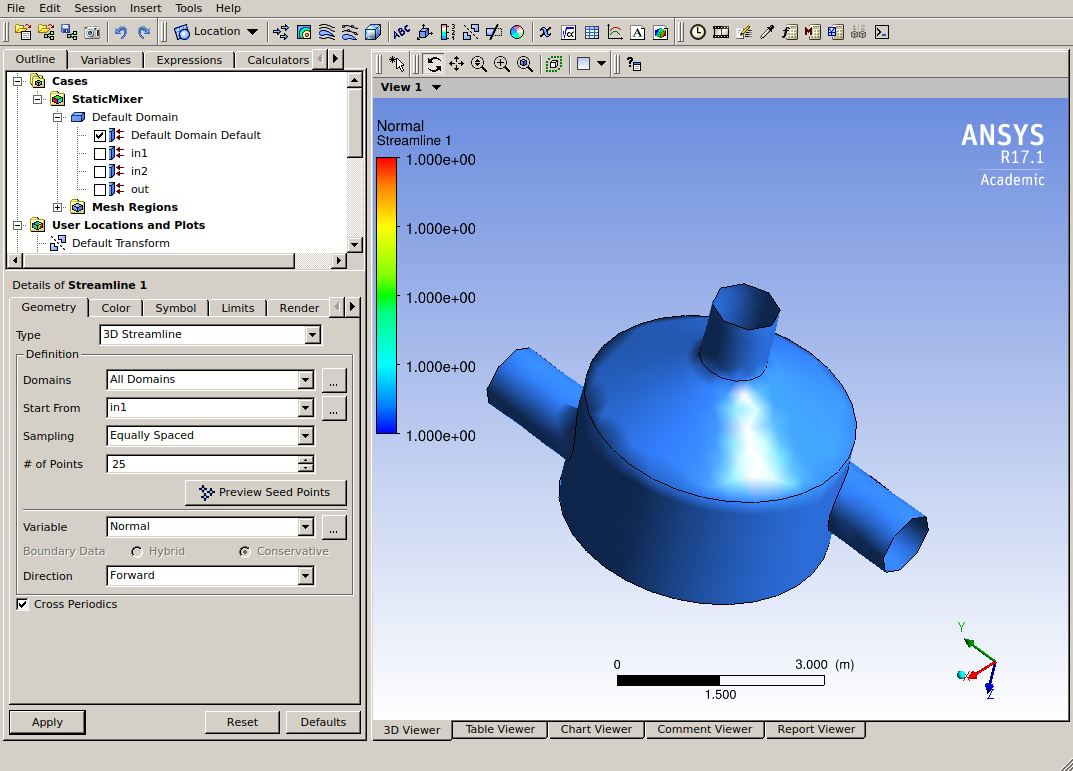This screenshot has width=1073, height=771.
Task: Open the Tools menu
Action: pyautogui.click(x=188, y=8)
